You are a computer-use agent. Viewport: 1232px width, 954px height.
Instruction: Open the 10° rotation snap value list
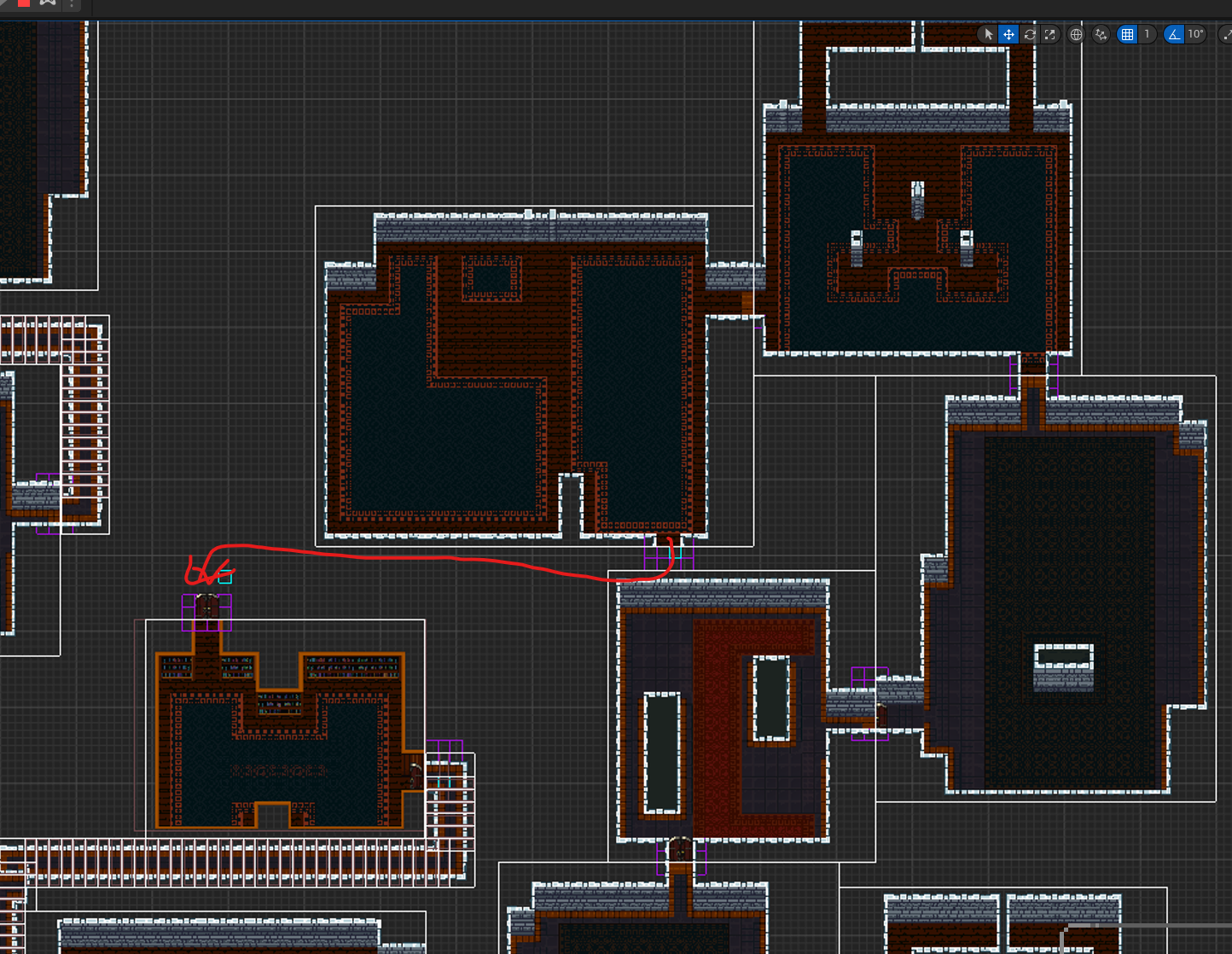1195,34
